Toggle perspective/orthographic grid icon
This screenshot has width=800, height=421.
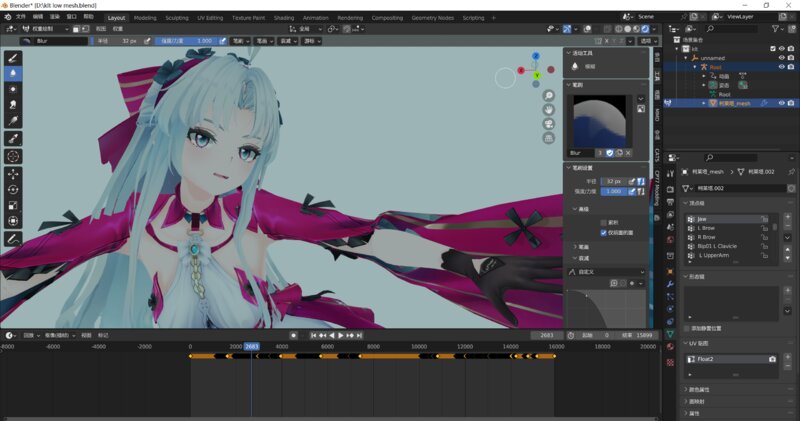pyautogui.click(x=548, y=138)
